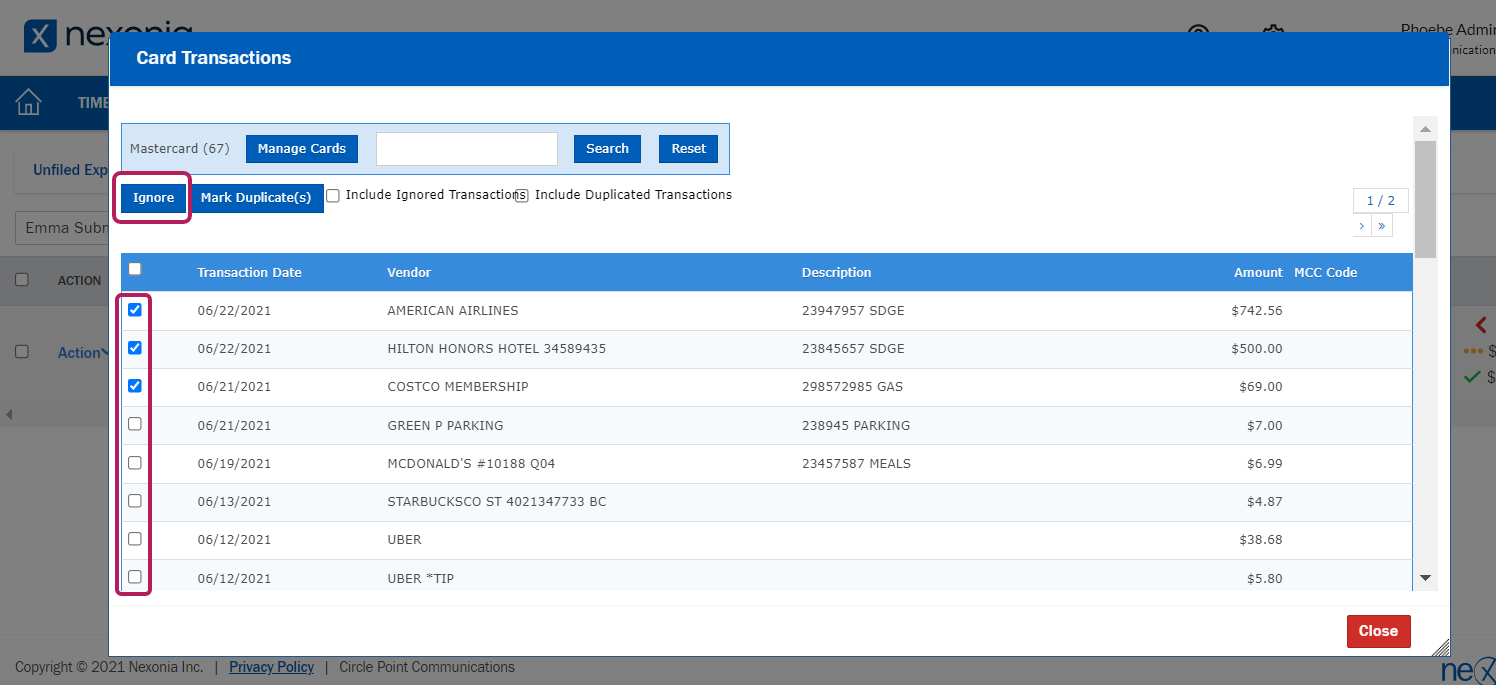Image resolution: width=1496 pixels, height=685 pixels.
Task: Select HILTON HONORS HOTEL 34589435 text
Action: [496, 349]
